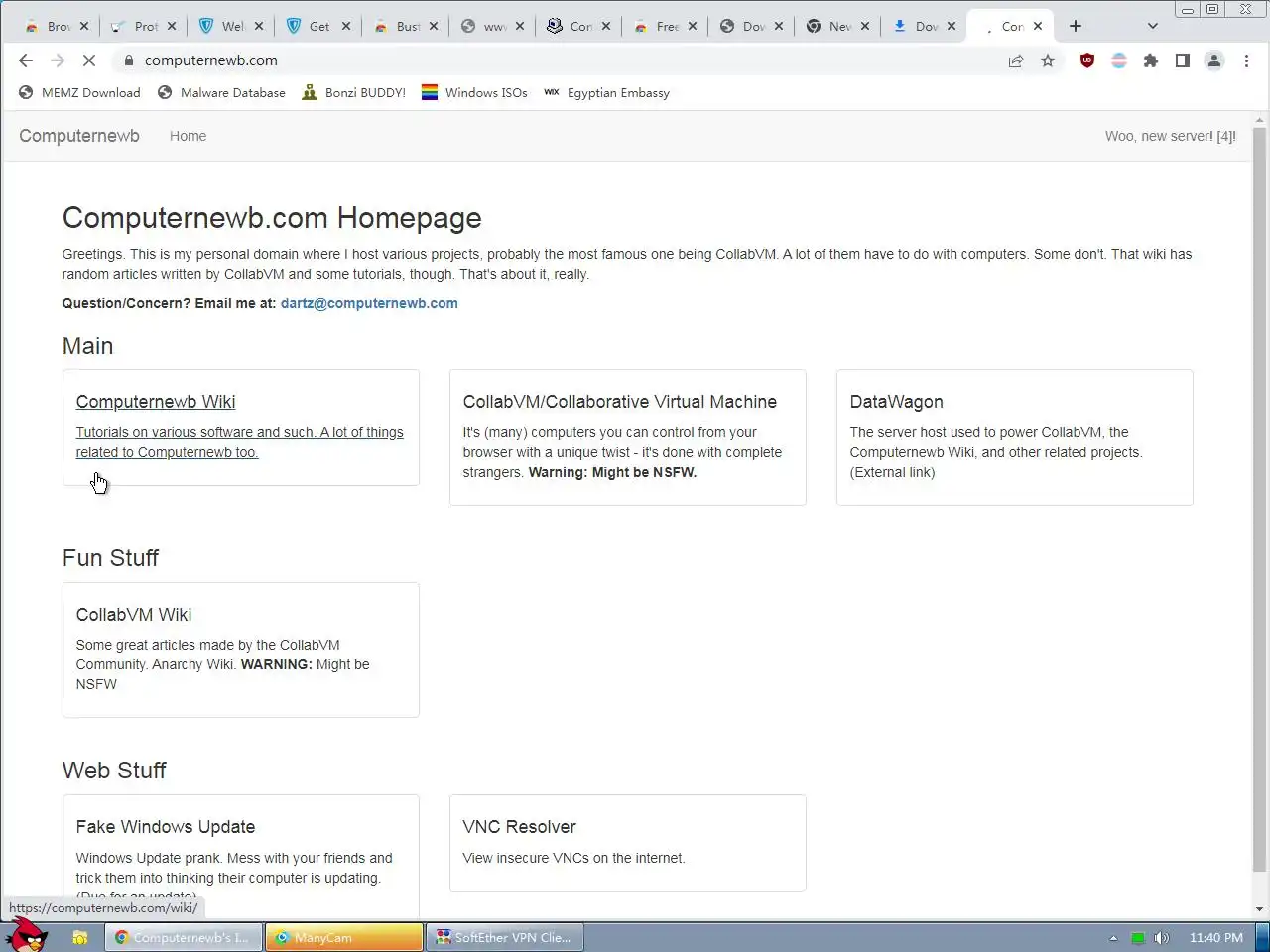Open the Chrome profile avatar
Image resolution: width=1270 pixels, height=952 pixels.
[x=1214, y=60]
